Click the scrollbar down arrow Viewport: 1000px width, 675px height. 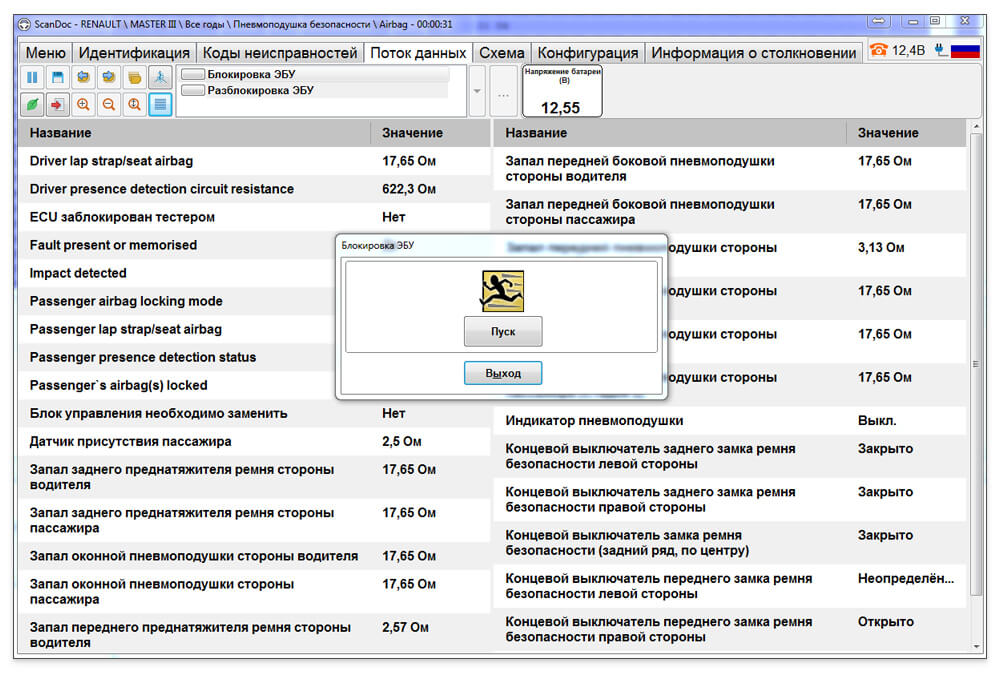[976, 646]
